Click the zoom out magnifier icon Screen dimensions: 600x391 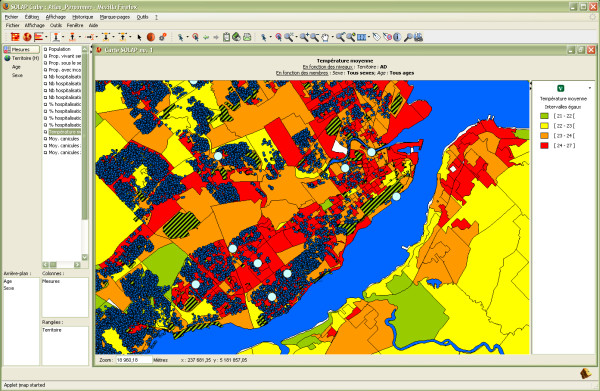click(314, 37)
